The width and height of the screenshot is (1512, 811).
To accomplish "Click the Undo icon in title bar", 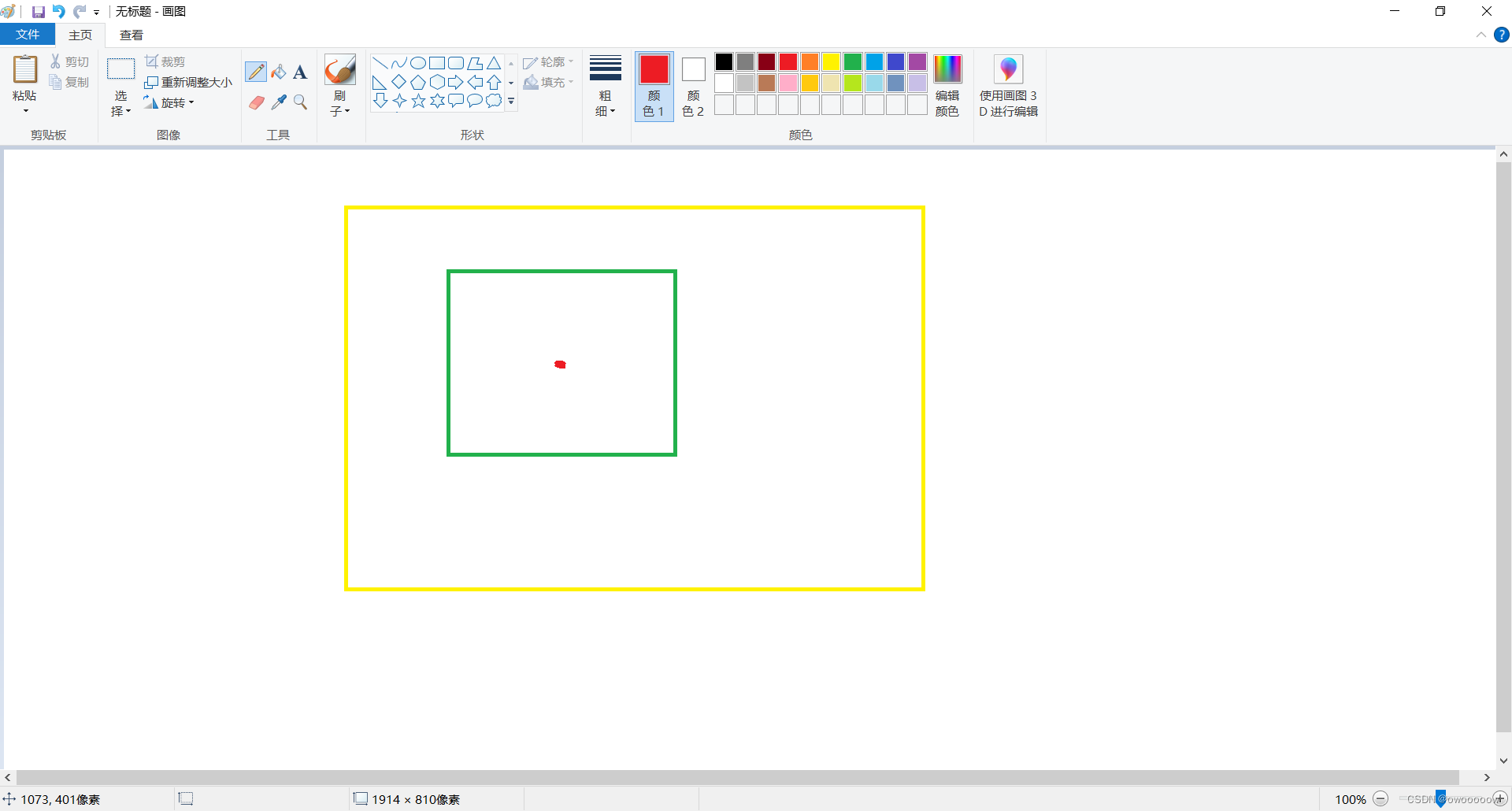I will point(59,12).
